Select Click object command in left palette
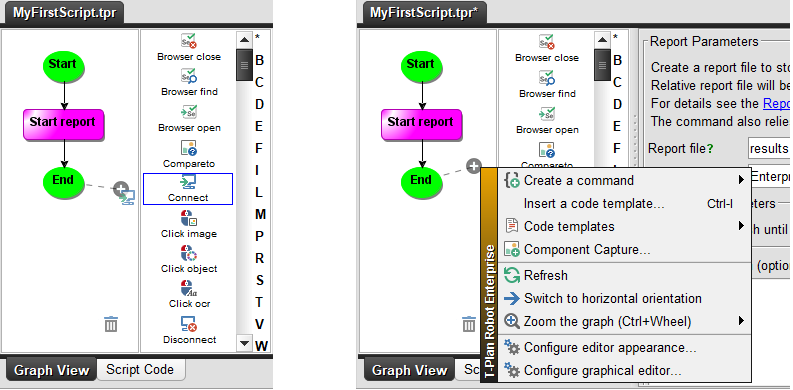 coord(189,259)
